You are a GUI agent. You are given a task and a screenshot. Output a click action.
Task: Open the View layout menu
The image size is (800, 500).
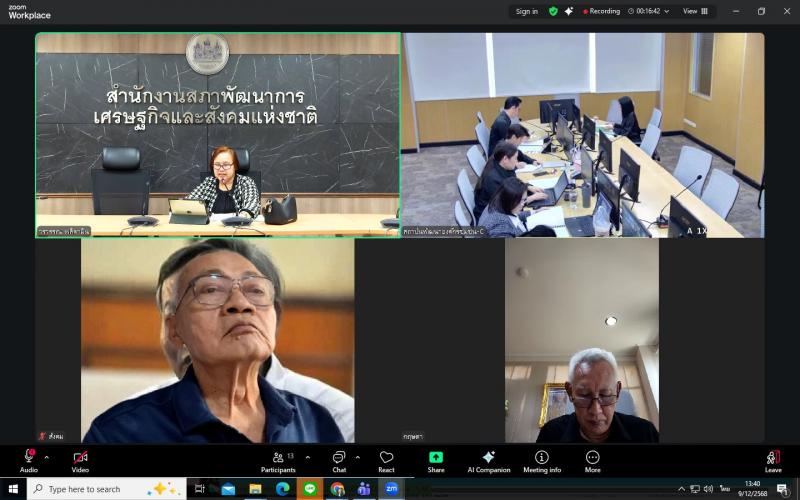point(695,11)
